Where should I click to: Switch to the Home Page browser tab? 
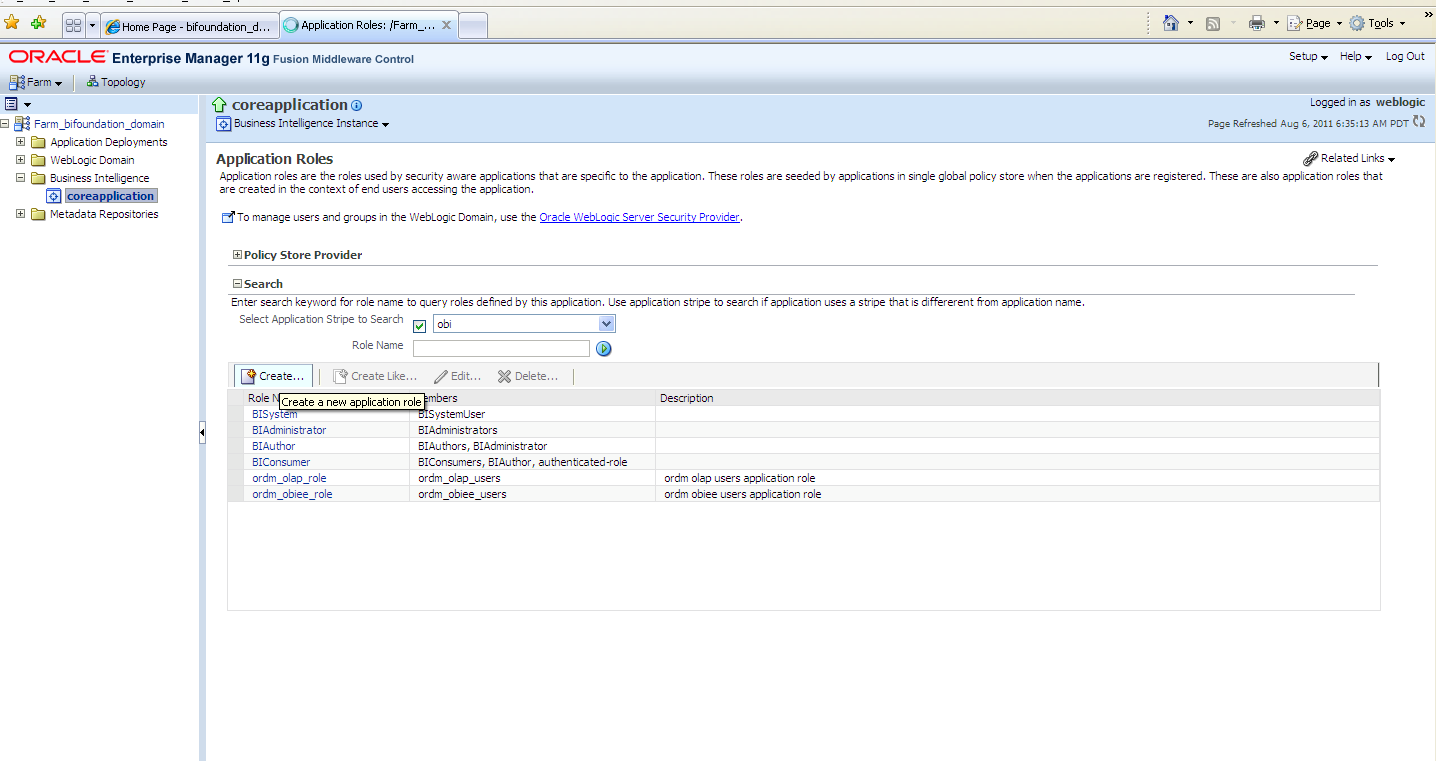coord(187,27)
